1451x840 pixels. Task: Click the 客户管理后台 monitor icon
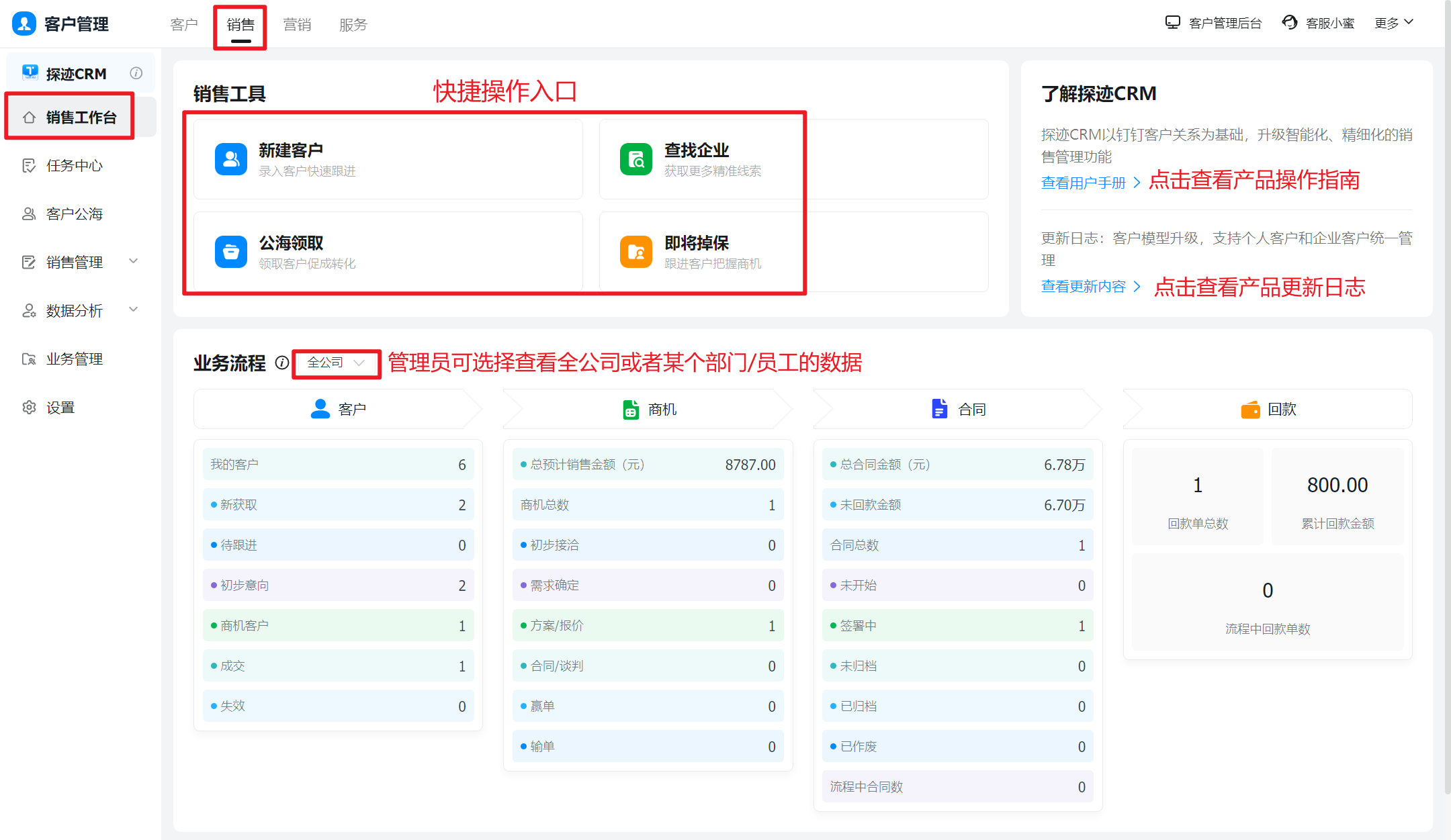tap(1172, 23)
